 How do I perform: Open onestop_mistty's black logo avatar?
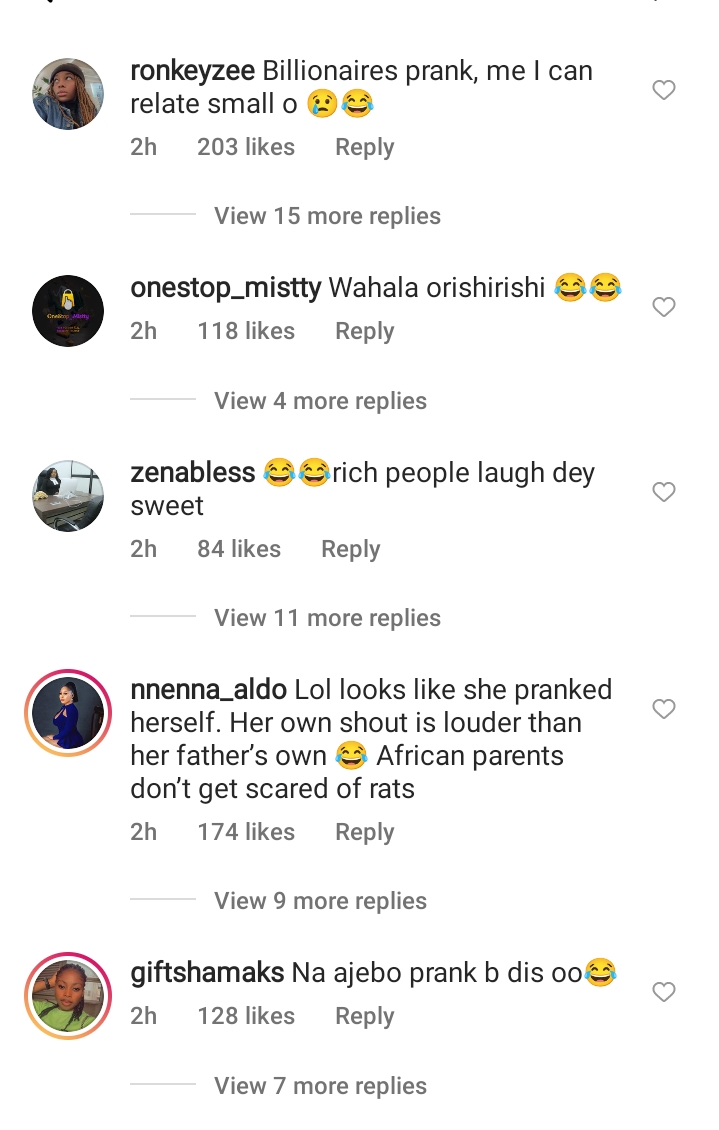[68, 311]
